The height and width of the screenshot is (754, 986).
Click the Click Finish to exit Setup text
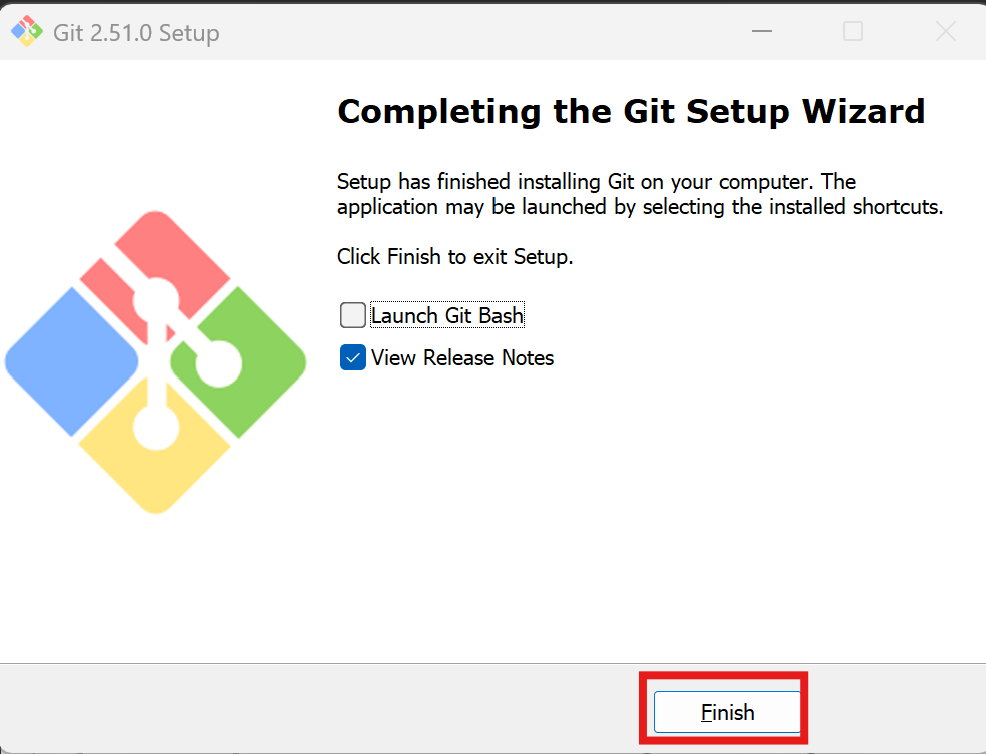click(x=455, y=257)
